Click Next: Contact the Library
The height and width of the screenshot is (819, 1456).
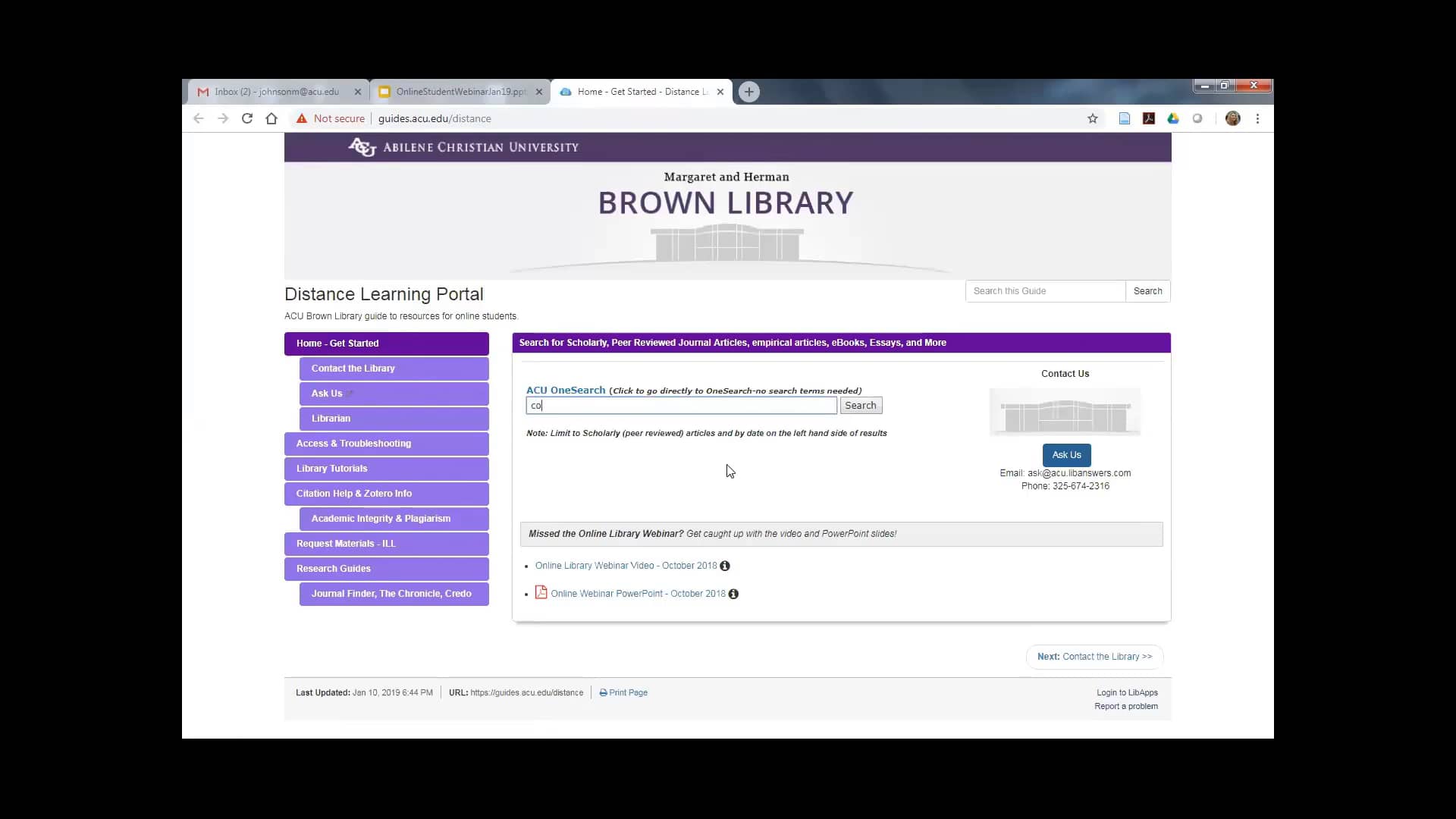coord(1094,657)
